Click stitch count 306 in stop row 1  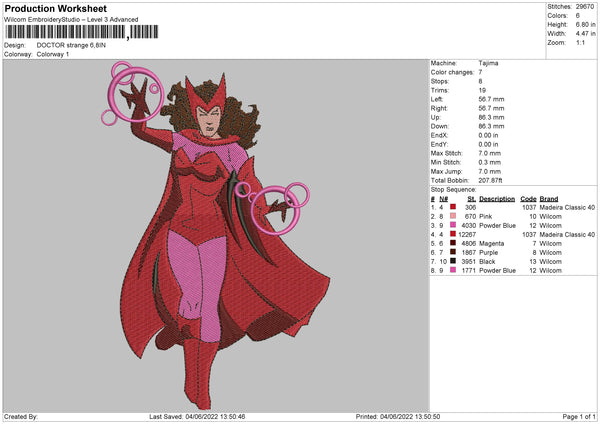[470, 207]
